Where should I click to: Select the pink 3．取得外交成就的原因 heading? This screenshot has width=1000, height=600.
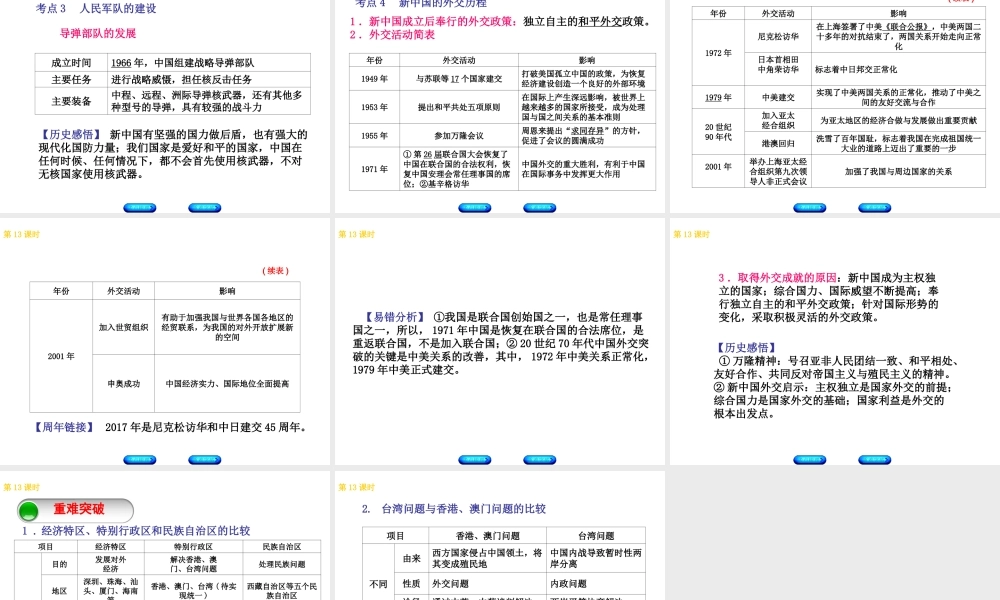pyautogui.click(x=777, y=277)
